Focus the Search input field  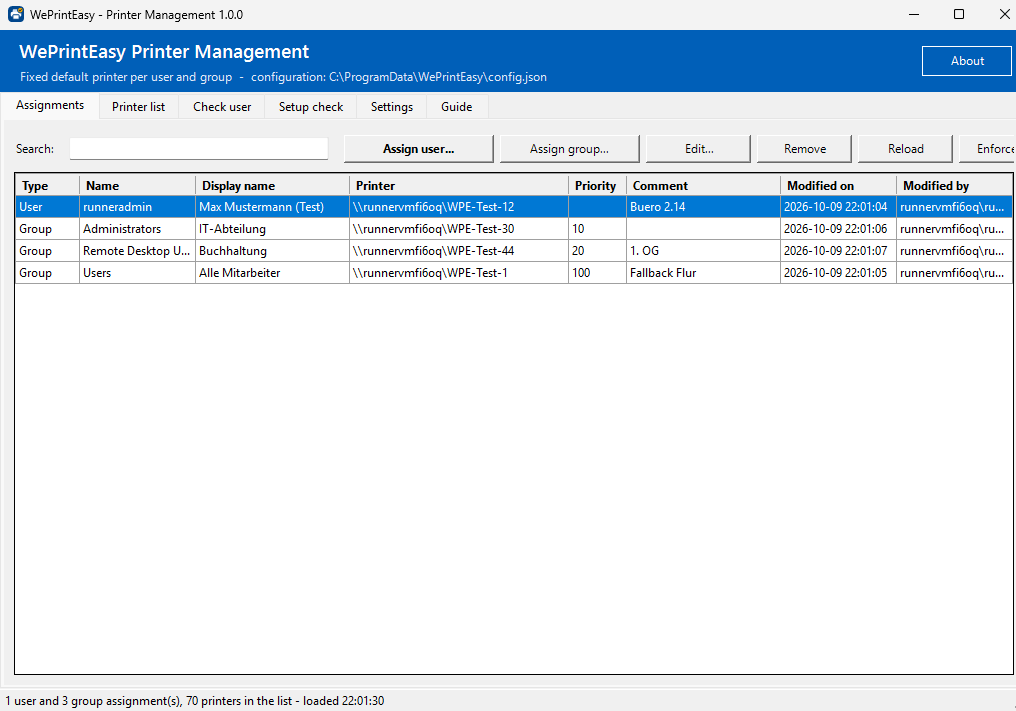tap(199, 148)
